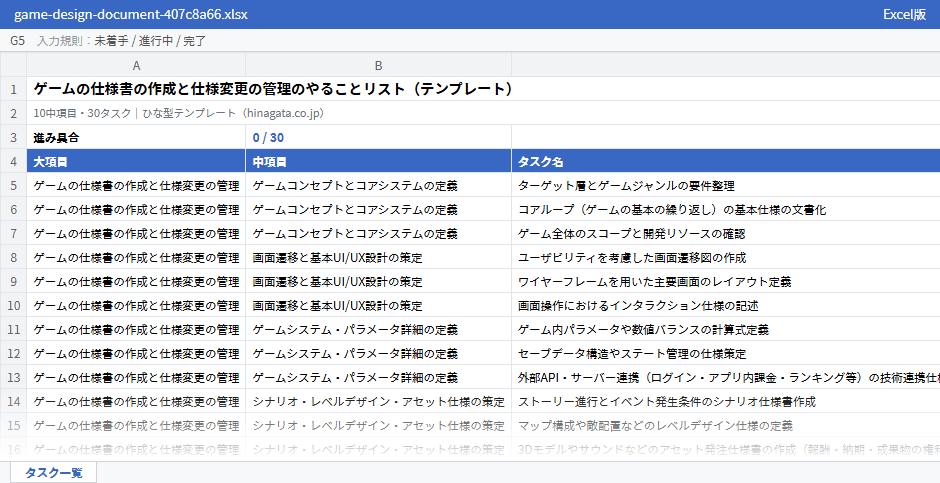The image size is (940, 483).
Task: Click the Excel版 label
Action: [904, 14]
